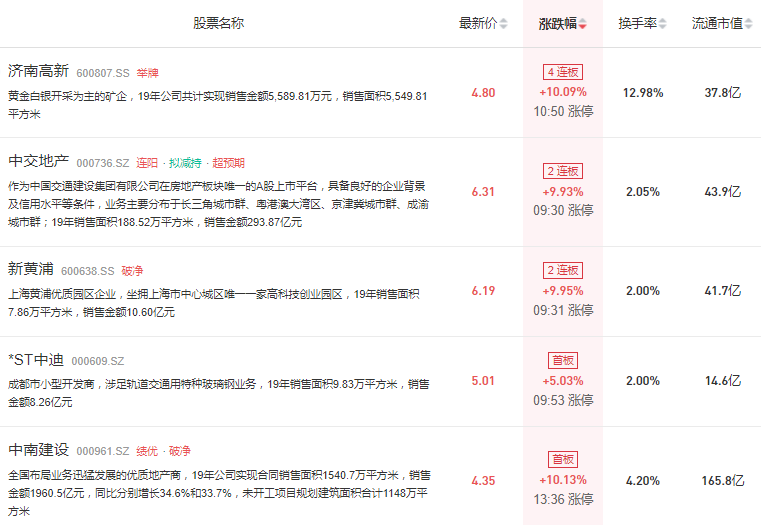Select stock code 600638.SS
Image resolution: width=761 pixels, height=525 pixels.
tap(87, 271)
